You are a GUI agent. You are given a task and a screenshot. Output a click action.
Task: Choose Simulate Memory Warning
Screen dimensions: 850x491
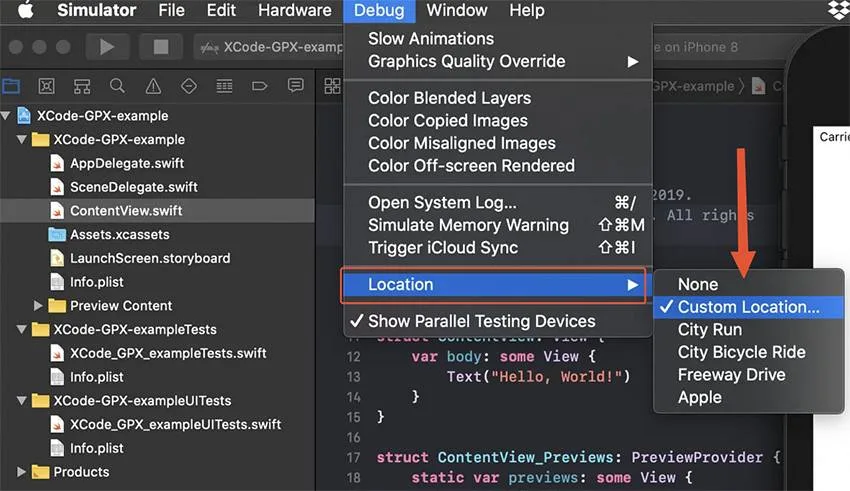pos(498,225)
